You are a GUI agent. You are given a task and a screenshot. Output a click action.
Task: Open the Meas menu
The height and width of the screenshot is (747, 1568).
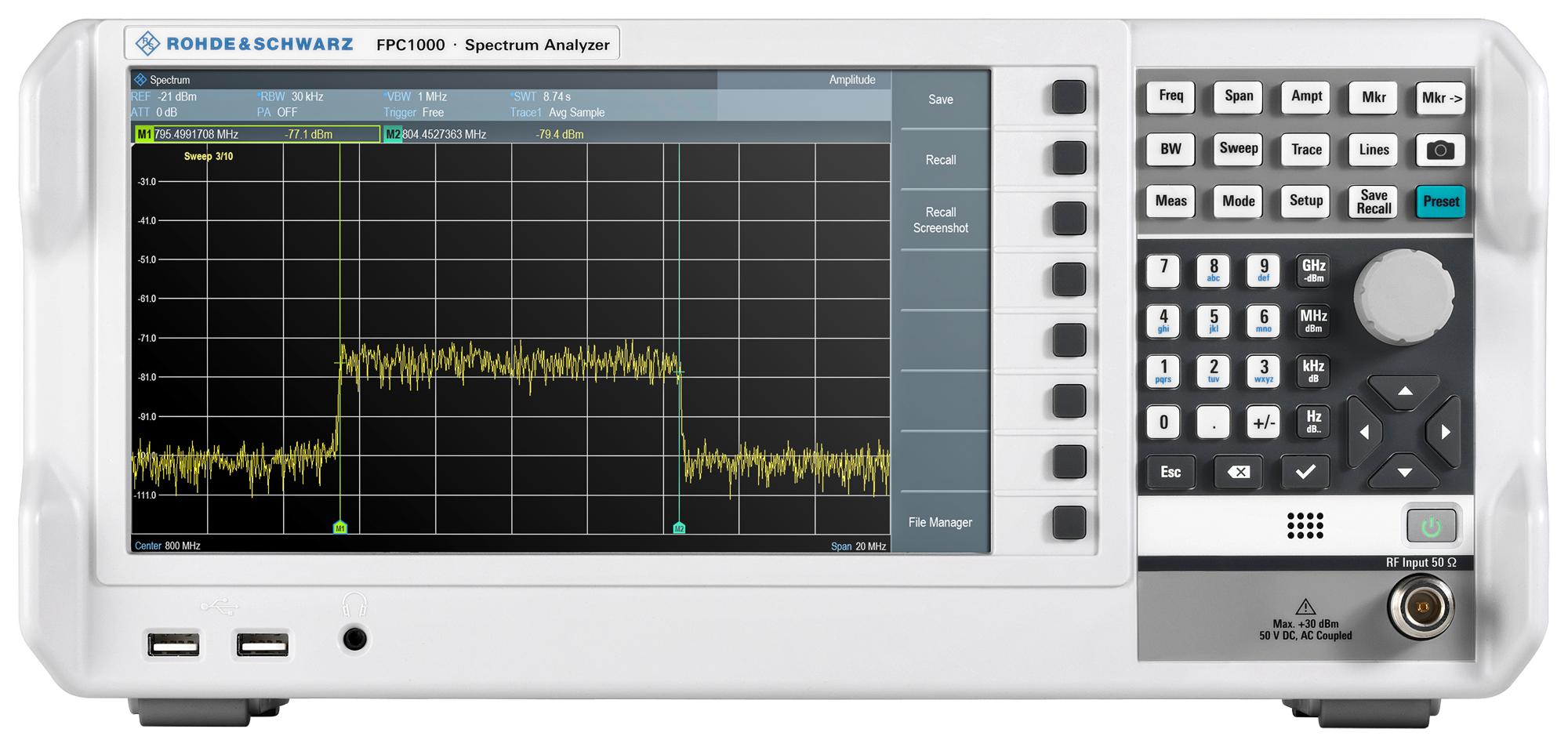click(1170, 201)
